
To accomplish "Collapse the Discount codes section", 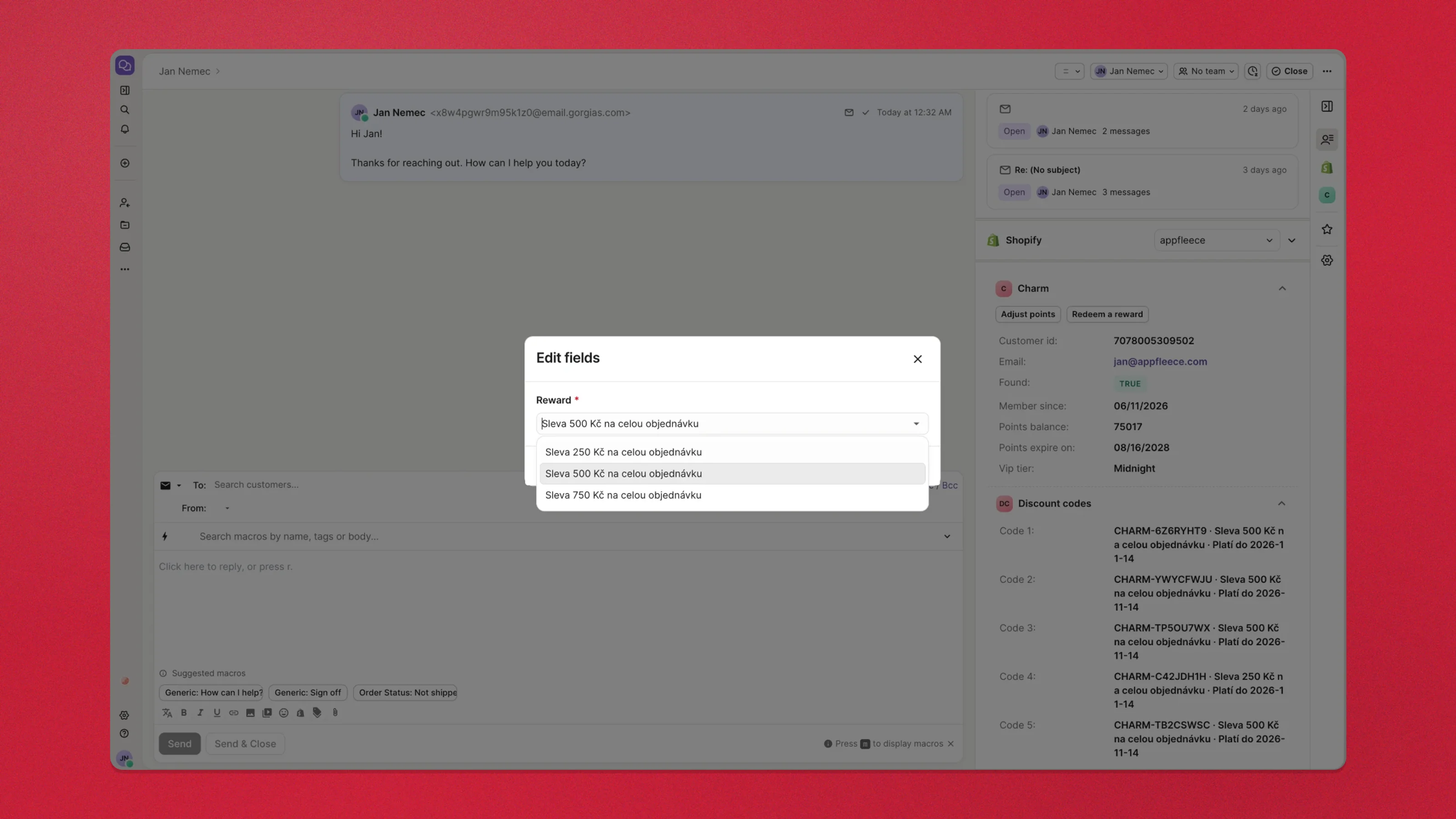I will click(1281, 504).
